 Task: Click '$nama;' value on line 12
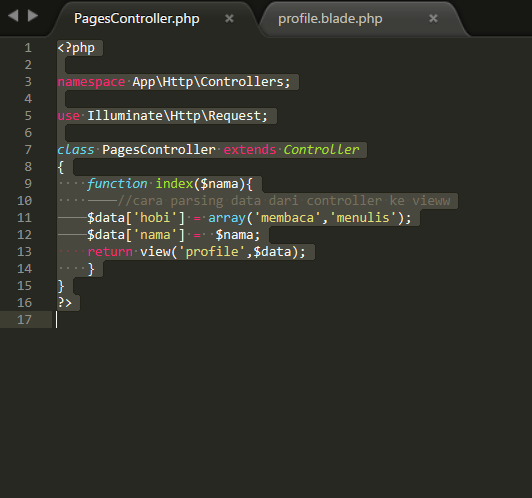click(x=238, y=235)
